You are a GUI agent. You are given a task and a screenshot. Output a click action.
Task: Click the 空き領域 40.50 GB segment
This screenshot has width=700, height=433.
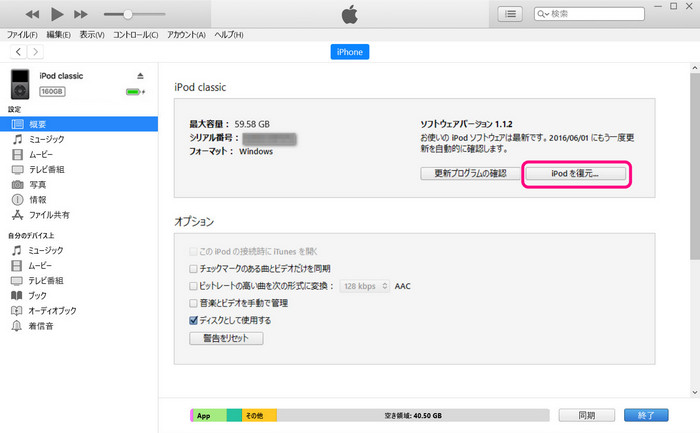413,416
